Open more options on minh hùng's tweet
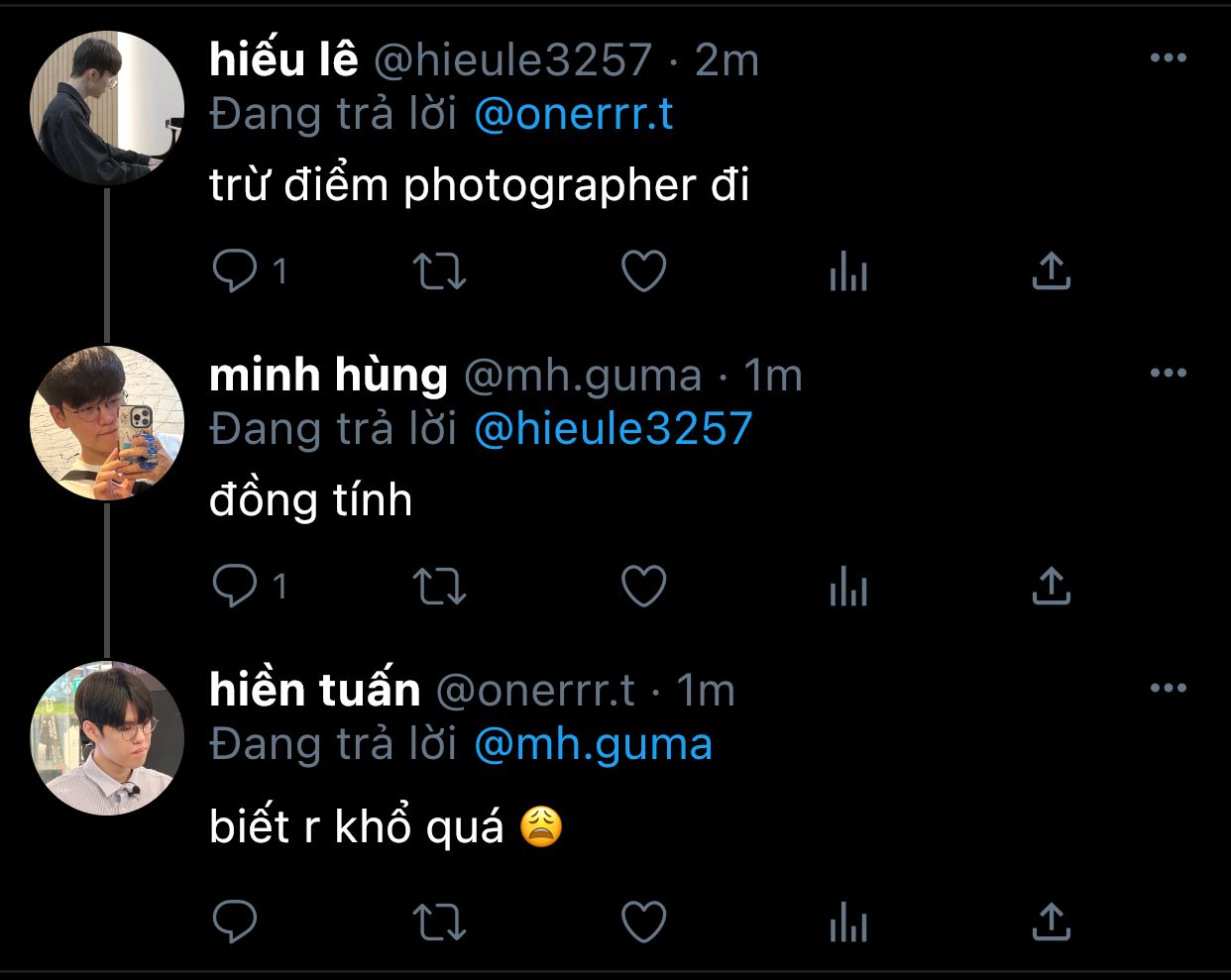This screenshot has width=1231, height=980. click(x=1168, y=374)
